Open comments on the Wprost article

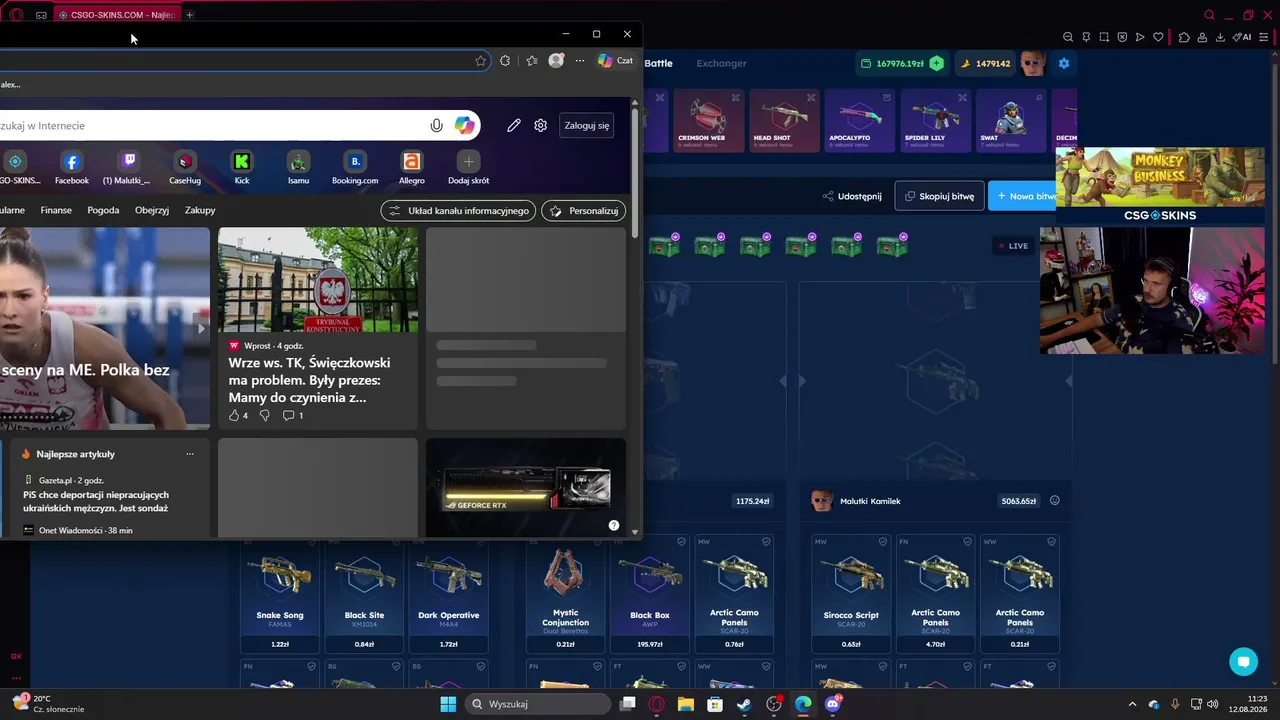click(x=293, y=415)
